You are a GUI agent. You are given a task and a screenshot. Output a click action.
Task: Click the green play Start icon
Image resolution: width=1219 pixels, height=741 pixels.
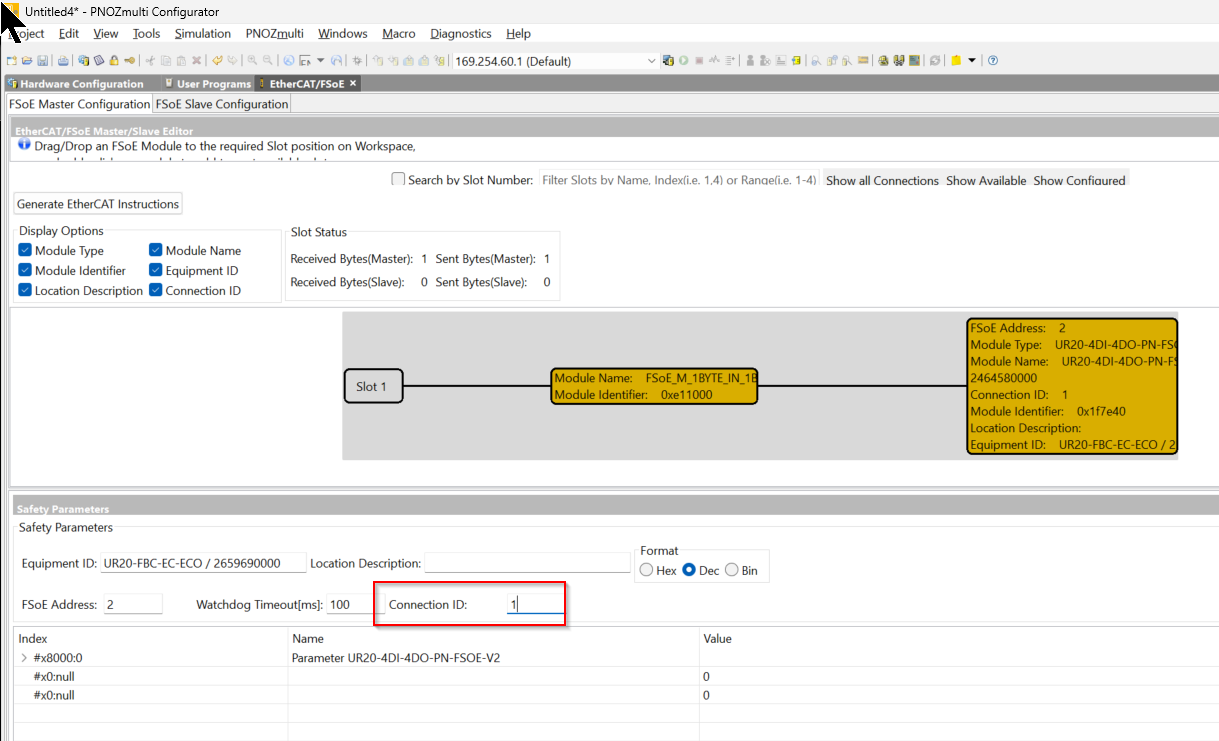(684, 61)
